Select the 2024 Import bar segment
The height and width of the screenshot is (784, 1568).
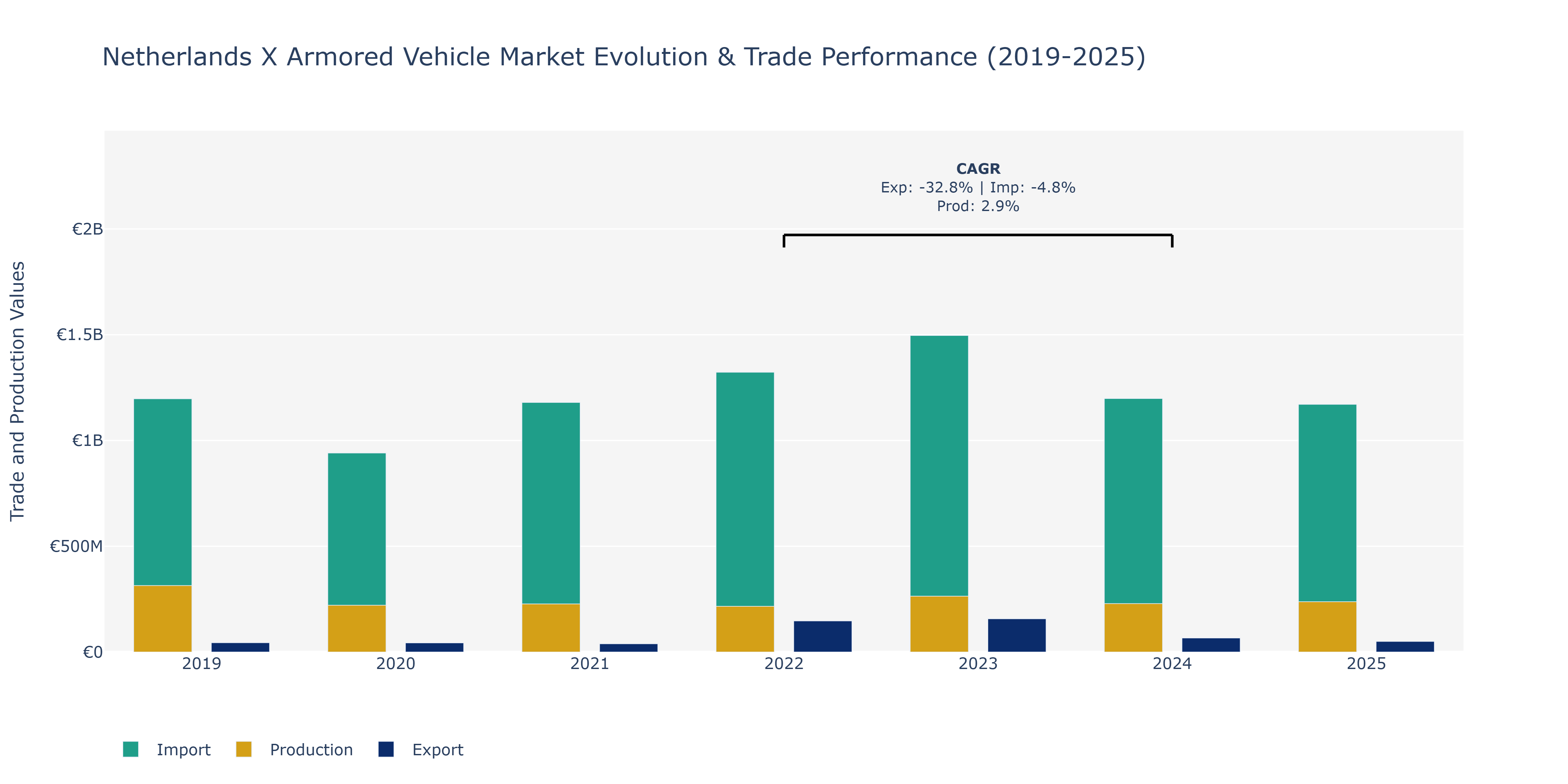(1134, 501)
